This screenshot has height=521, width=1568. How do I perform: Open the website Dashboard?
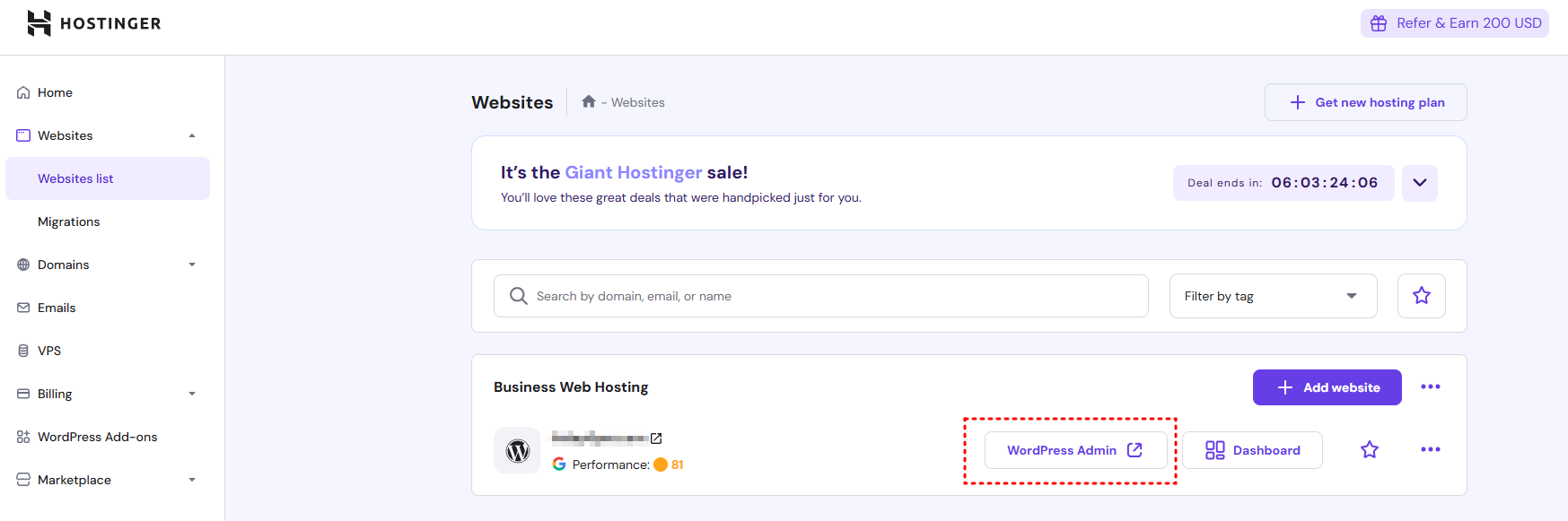[x=1252, y=450]
